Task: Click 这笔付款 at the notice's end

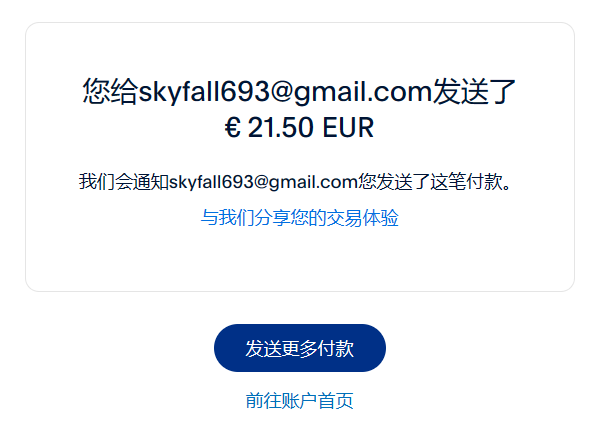Action: point(466,182)
